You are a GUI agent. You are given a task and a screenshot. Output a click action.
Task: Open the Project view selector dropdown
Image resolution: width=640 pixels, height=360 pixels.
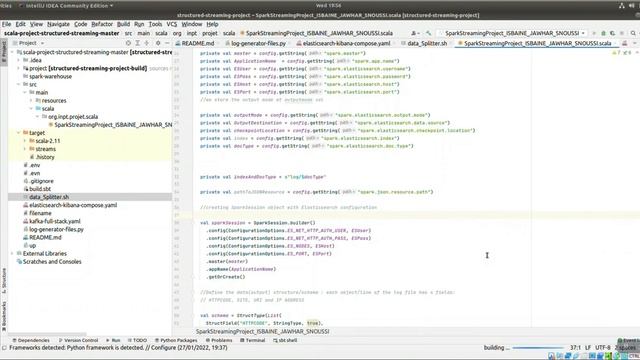pyautogui.click(x=28, y=43)
